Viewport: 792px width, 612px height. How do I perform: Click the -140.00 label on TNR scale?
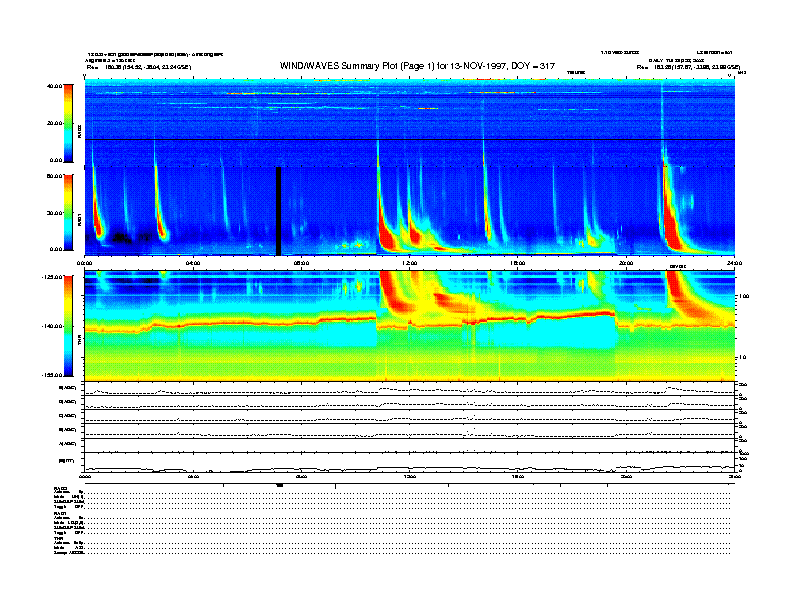point(52,326)
